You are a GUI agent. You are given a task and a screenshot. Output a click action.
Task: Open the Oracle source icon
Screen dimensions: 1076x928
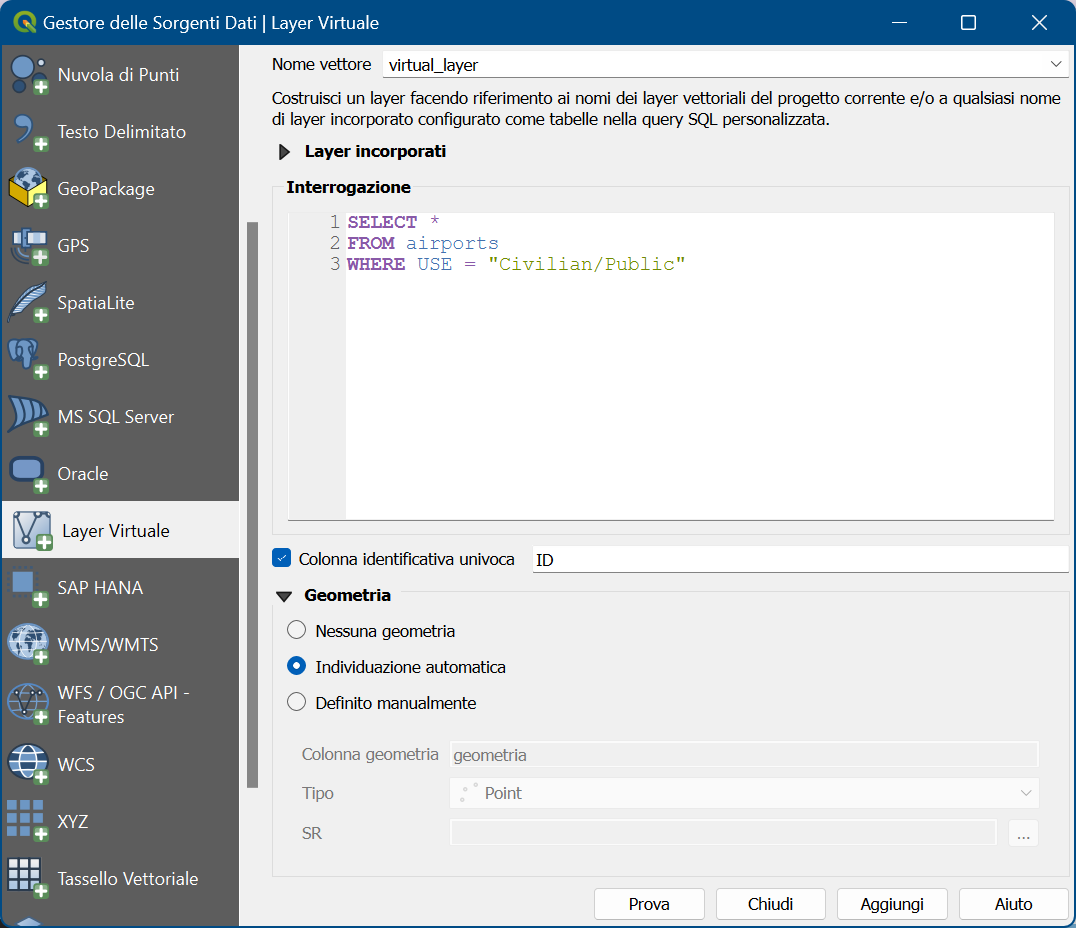28,474
